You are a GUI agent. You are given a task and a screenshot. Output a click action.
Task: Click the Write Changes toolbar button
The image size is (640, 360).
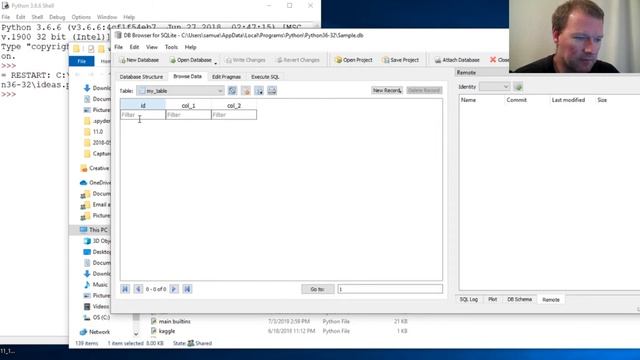pyautogui.click(x=245, y=60)
